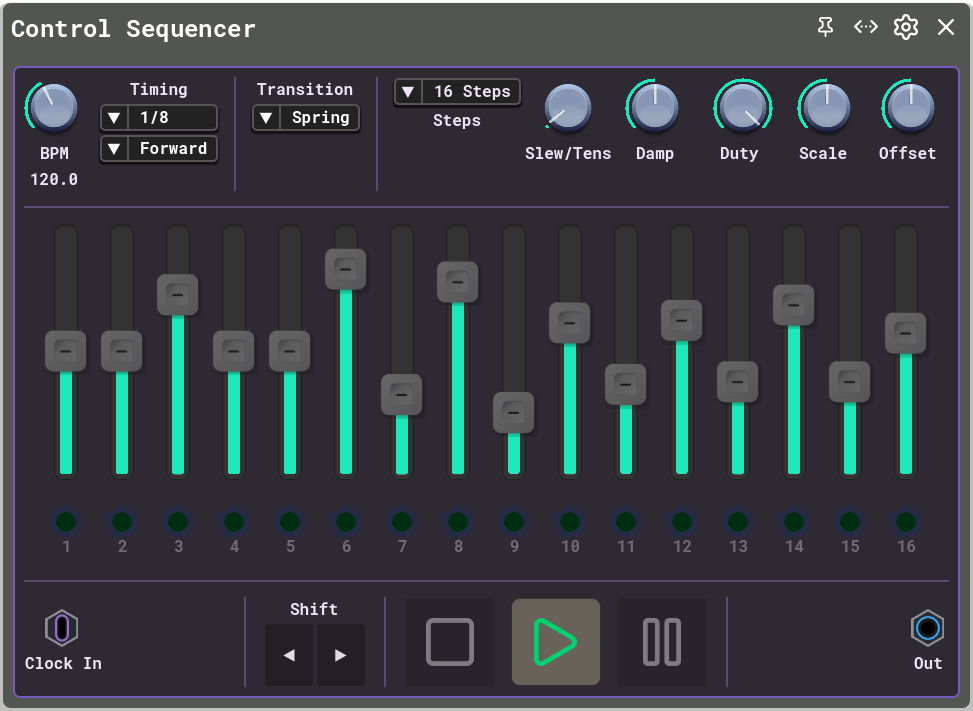Toggle the step 3 indicator light

coord(178,522)
